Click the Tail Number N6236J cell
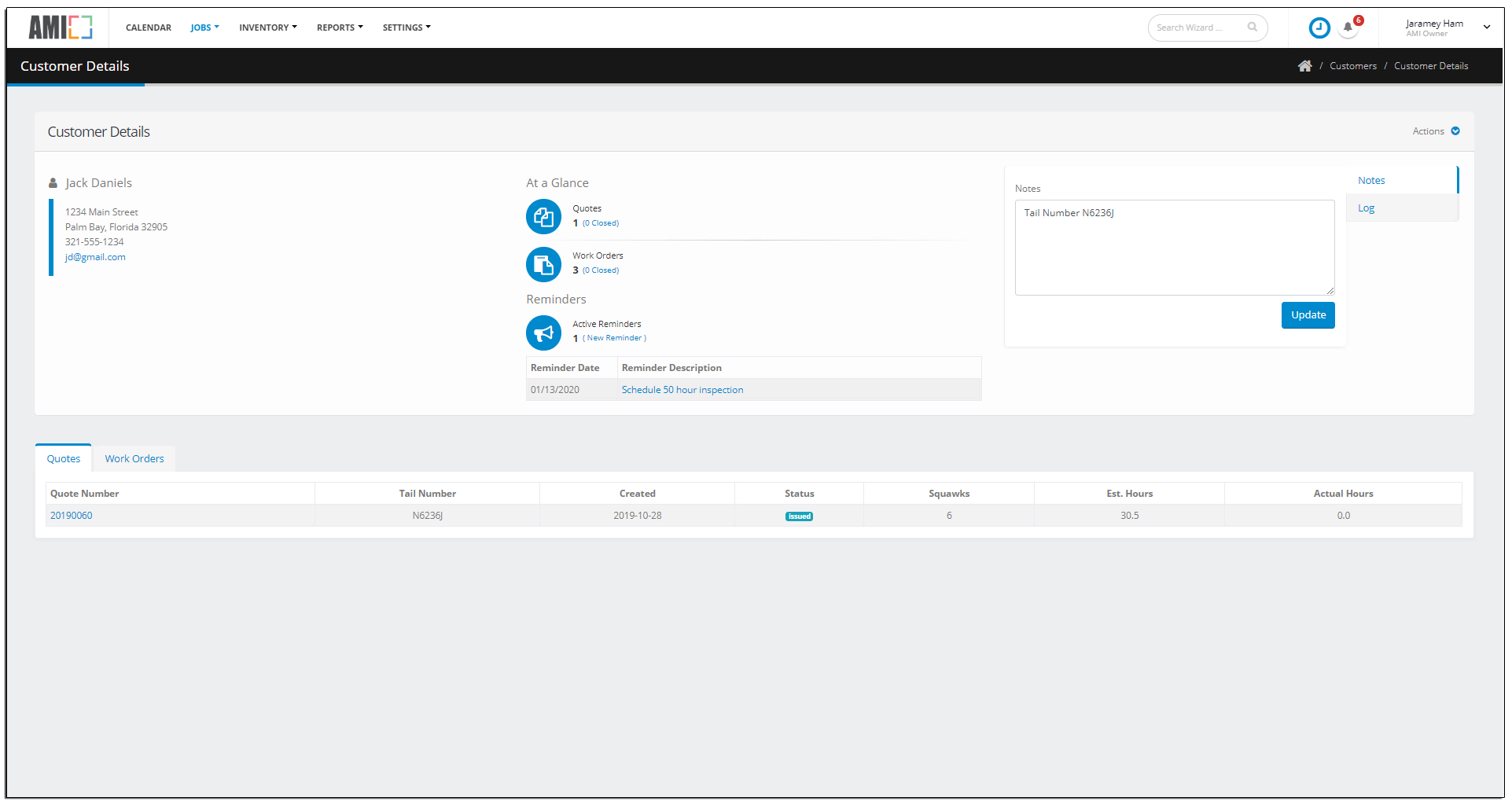 pos(428,516)
